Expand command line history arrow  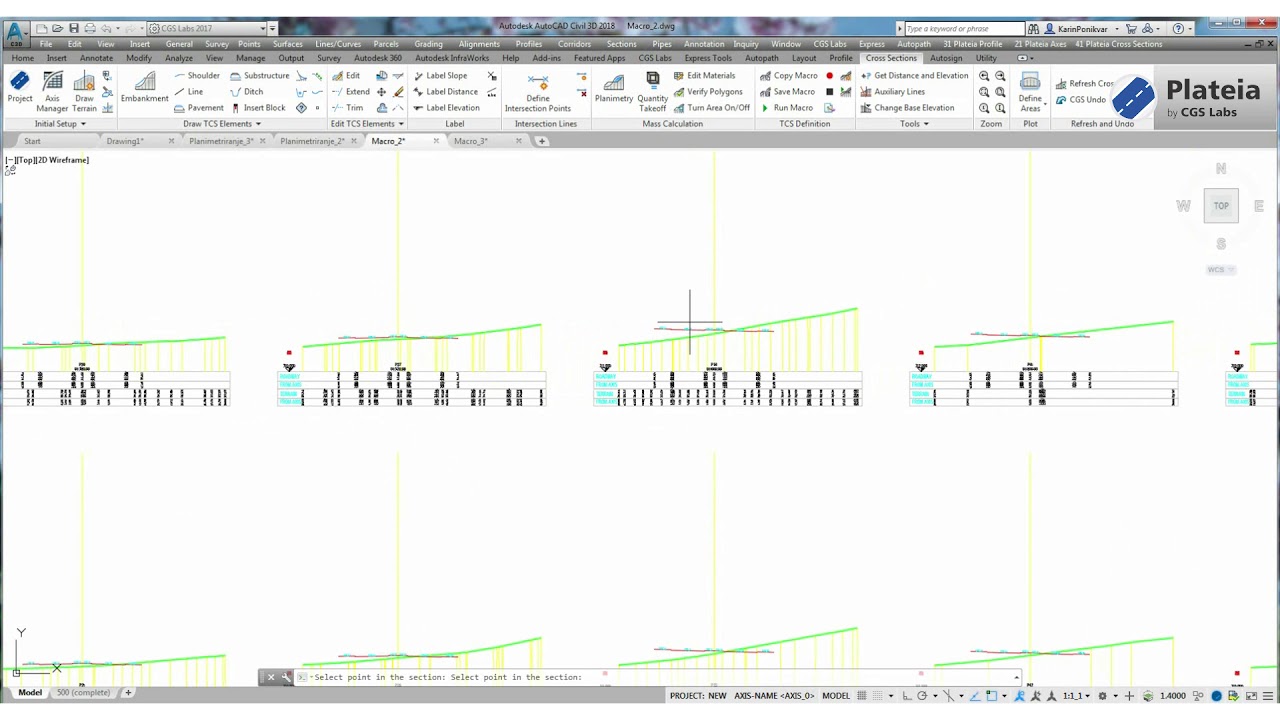pyautogui.click(x=1016, y=677)
